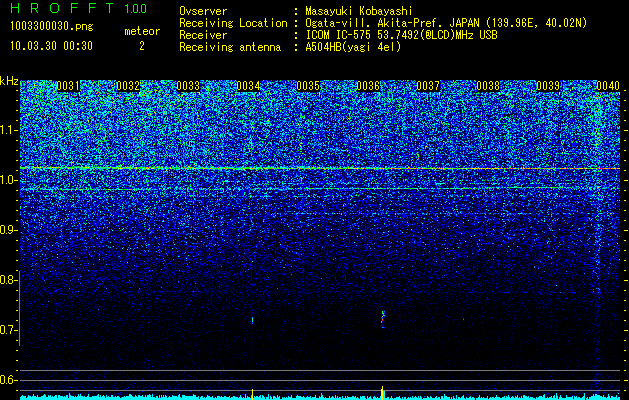Click the 0.7 frequency axis label
This screenshot has width=629, height=400.
point(7,330)
